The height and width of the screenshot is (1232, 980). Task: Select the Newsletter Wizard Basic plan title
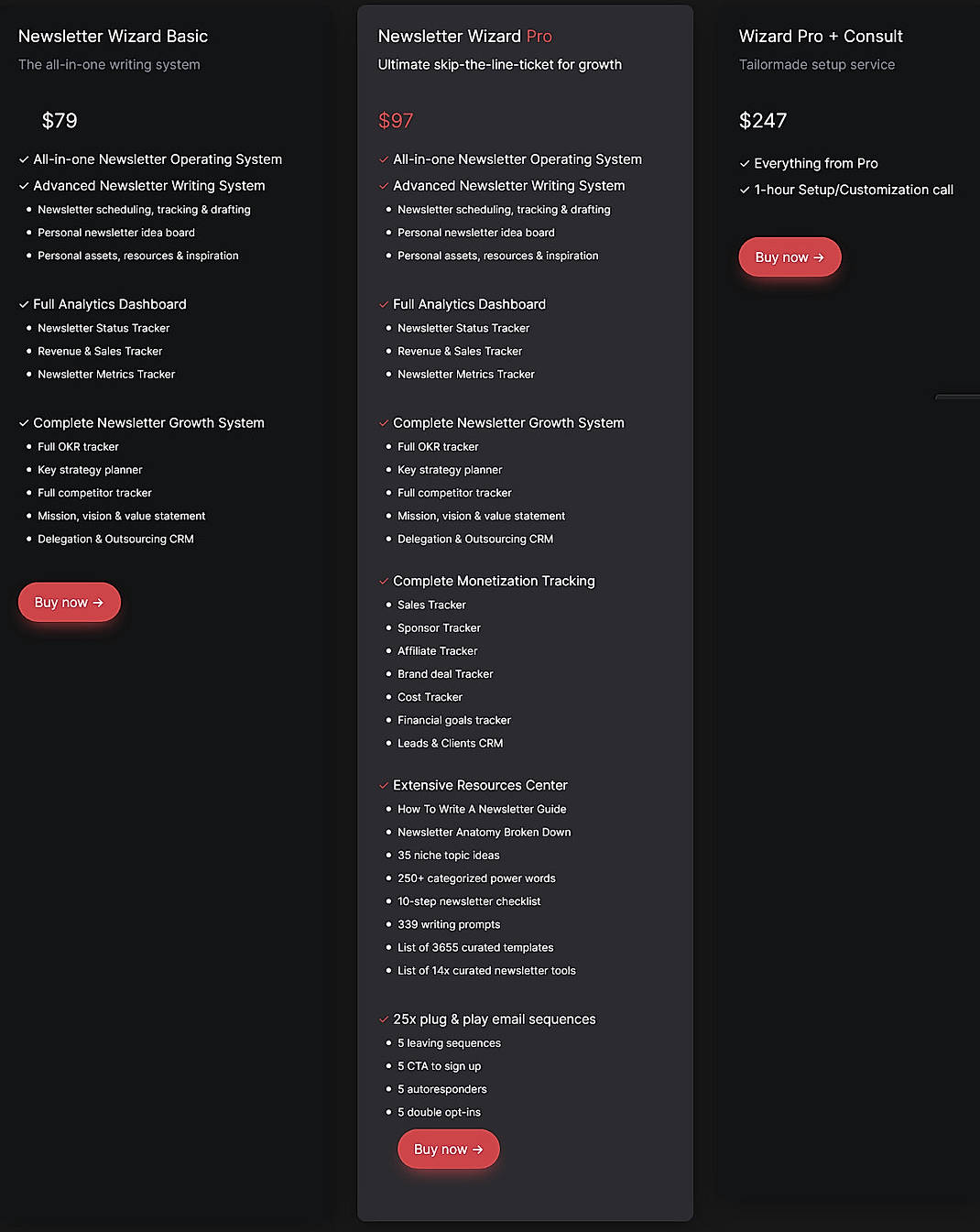pos(113,37)
